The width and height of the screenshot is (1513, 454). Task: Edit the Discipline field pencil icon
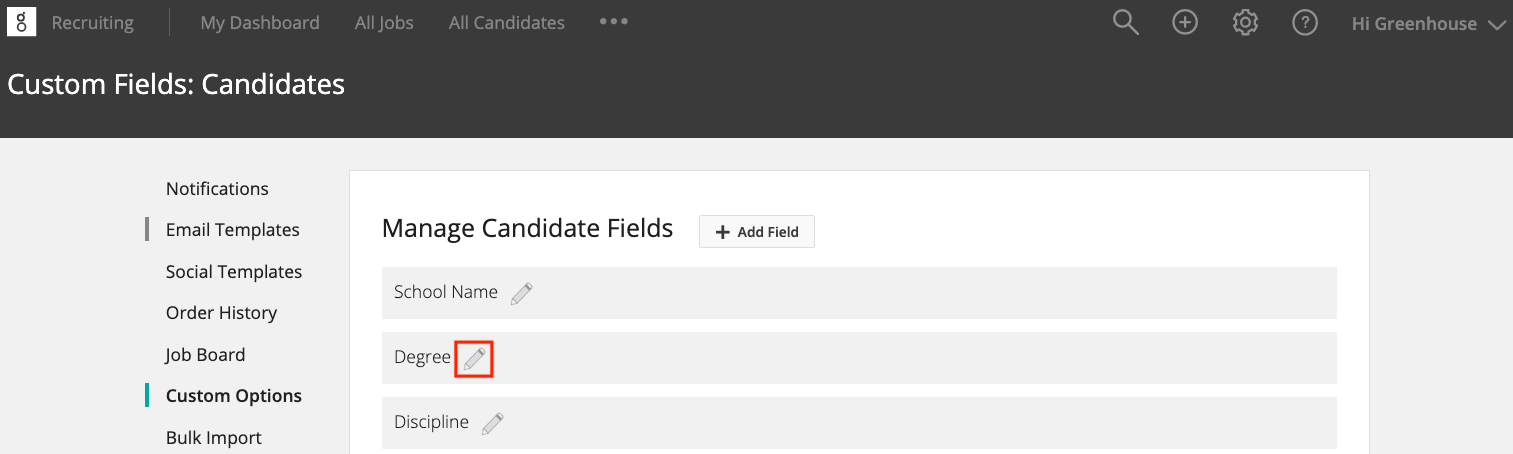(x=493, y=423)
